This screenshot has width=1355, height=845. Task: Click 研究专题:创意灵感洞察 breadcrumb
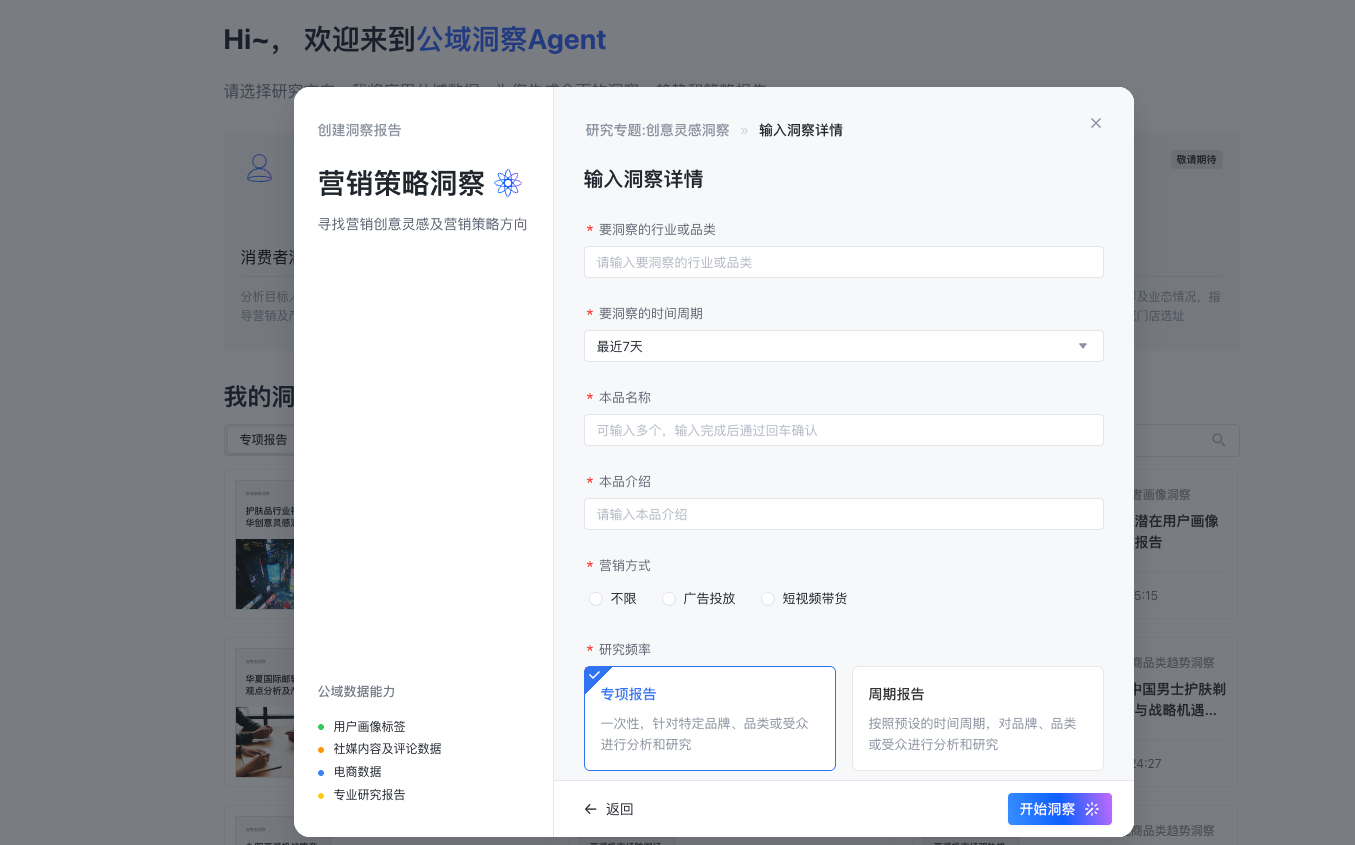pos(657,130)
